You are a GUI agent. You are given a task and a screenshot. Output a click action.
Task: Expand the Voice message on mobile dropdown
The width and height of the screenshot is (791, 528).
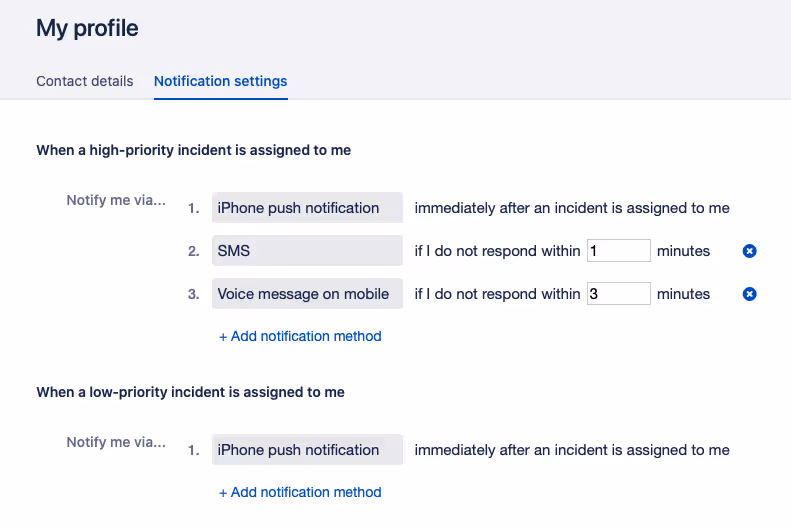307,294
